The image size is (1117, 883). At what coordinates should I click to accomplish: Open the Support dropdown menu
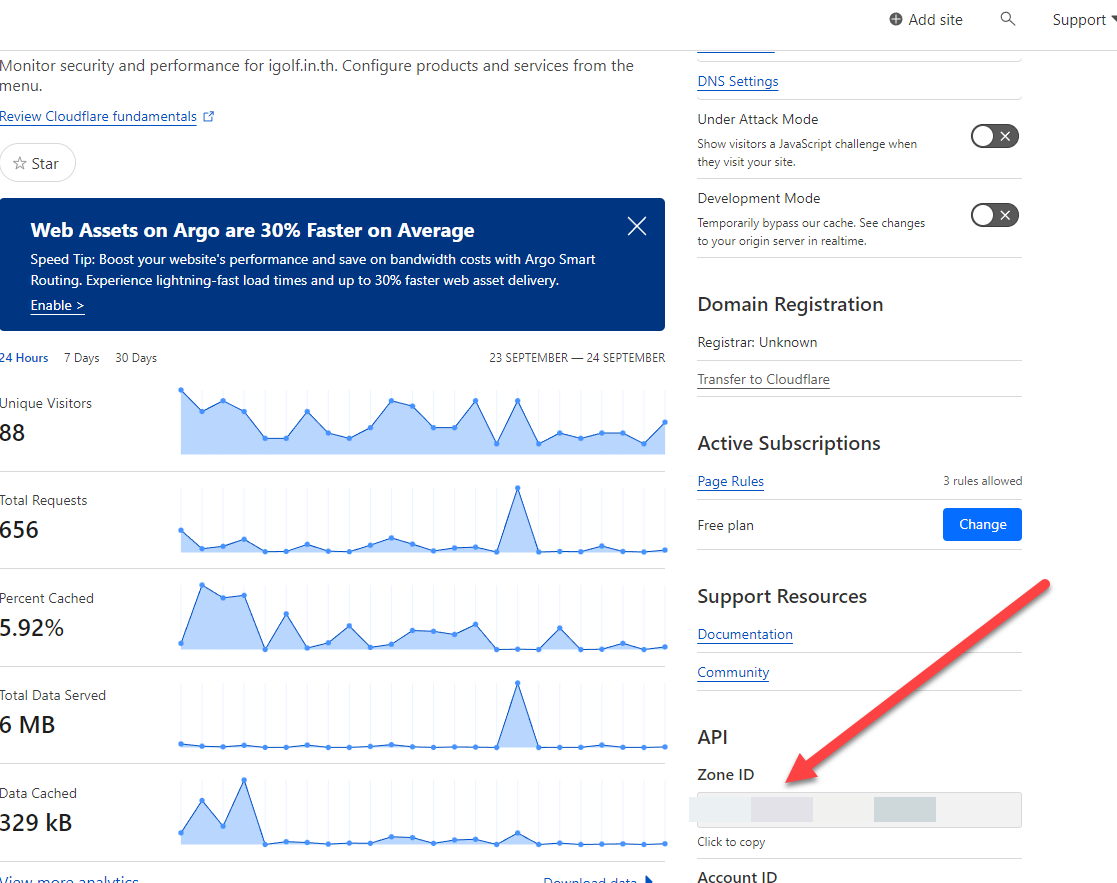coord(1083,20)
